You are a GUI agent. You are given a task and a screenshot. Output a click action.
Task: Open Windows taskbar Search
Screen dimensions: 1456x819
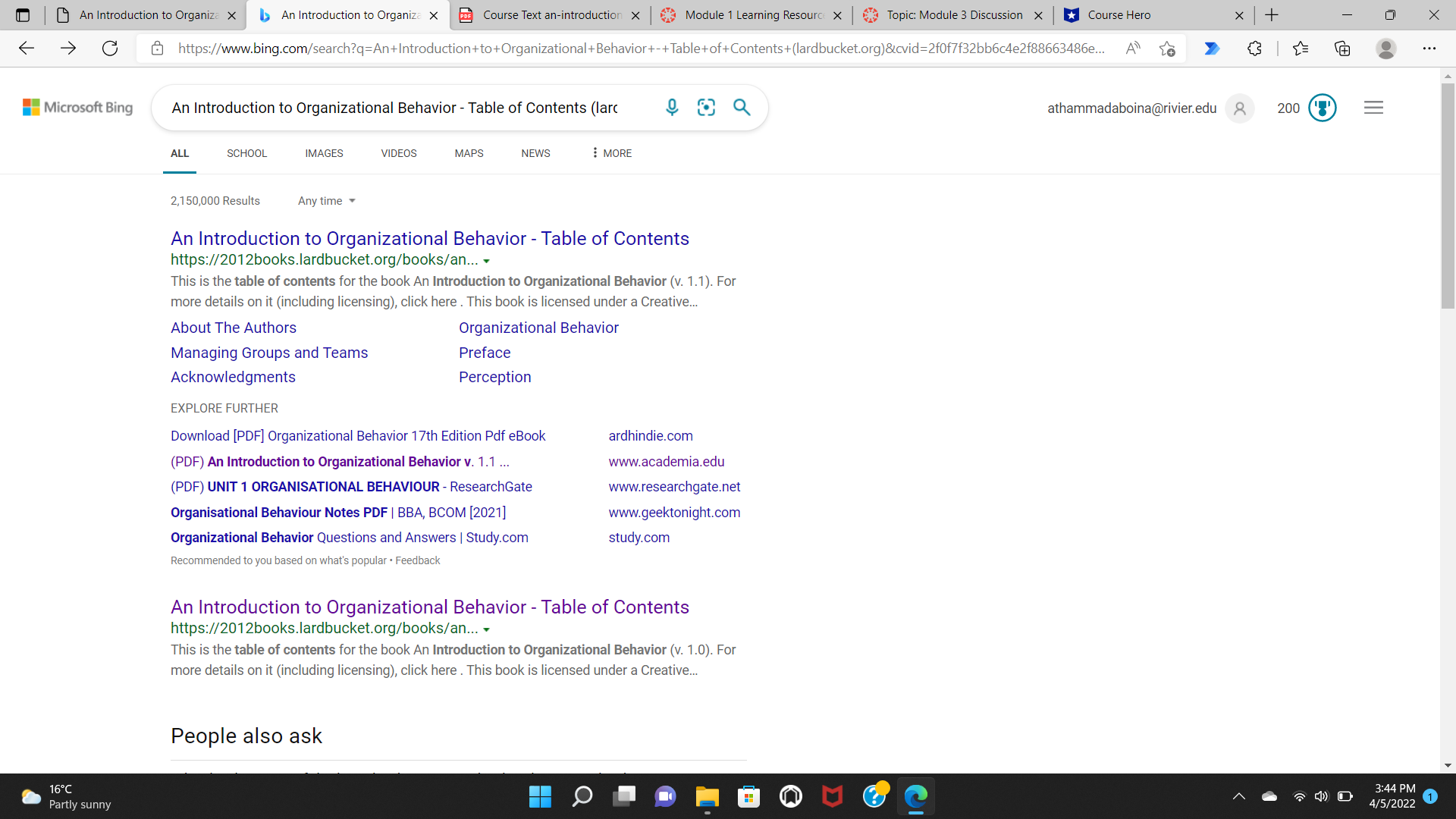click(x=582, y=796)
